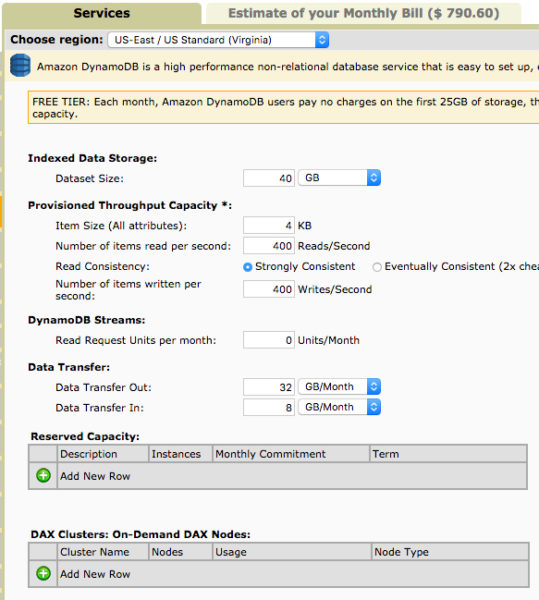Click the Data Transfer In value field
This screenshot has height=600, width=539.
click(269, 407)
